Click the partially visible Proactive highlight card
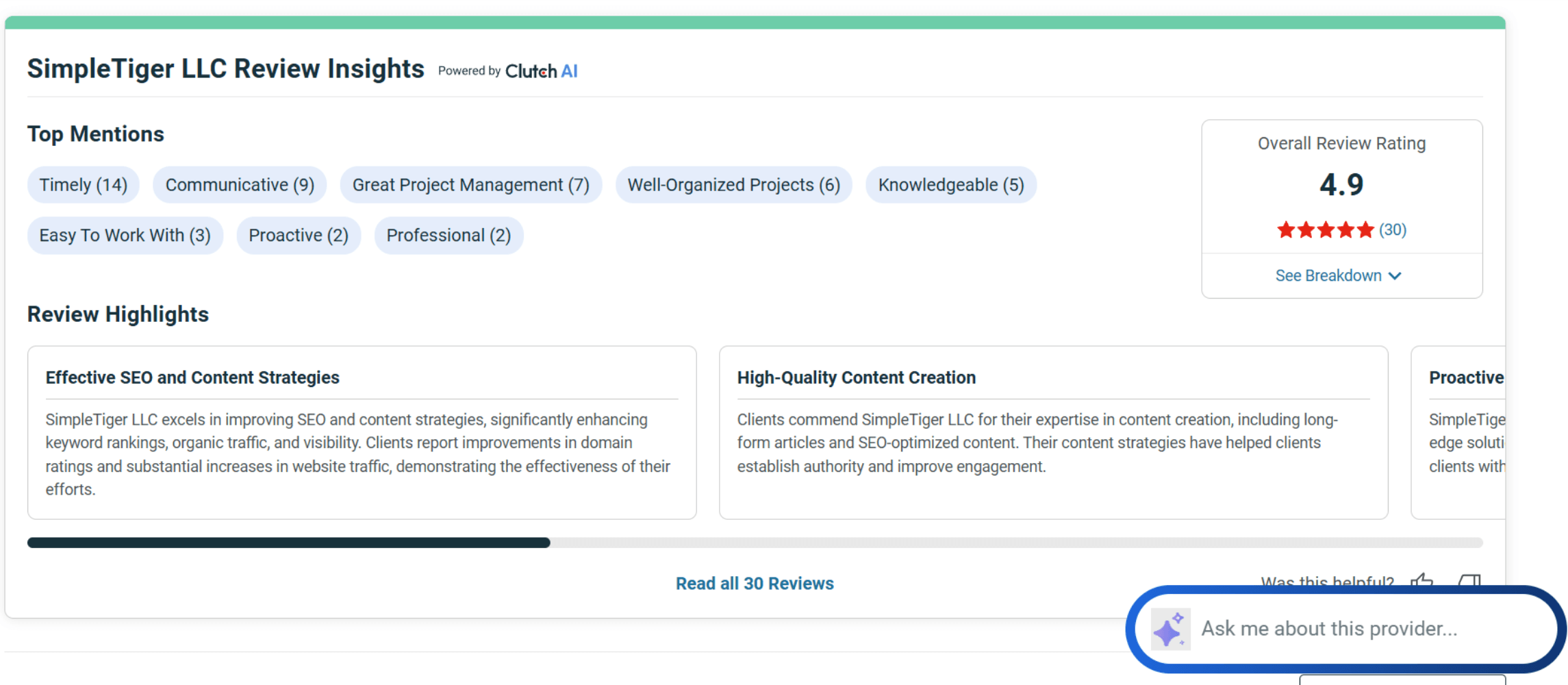The width and height of the screenshot is (1568, 685). 1458,432
